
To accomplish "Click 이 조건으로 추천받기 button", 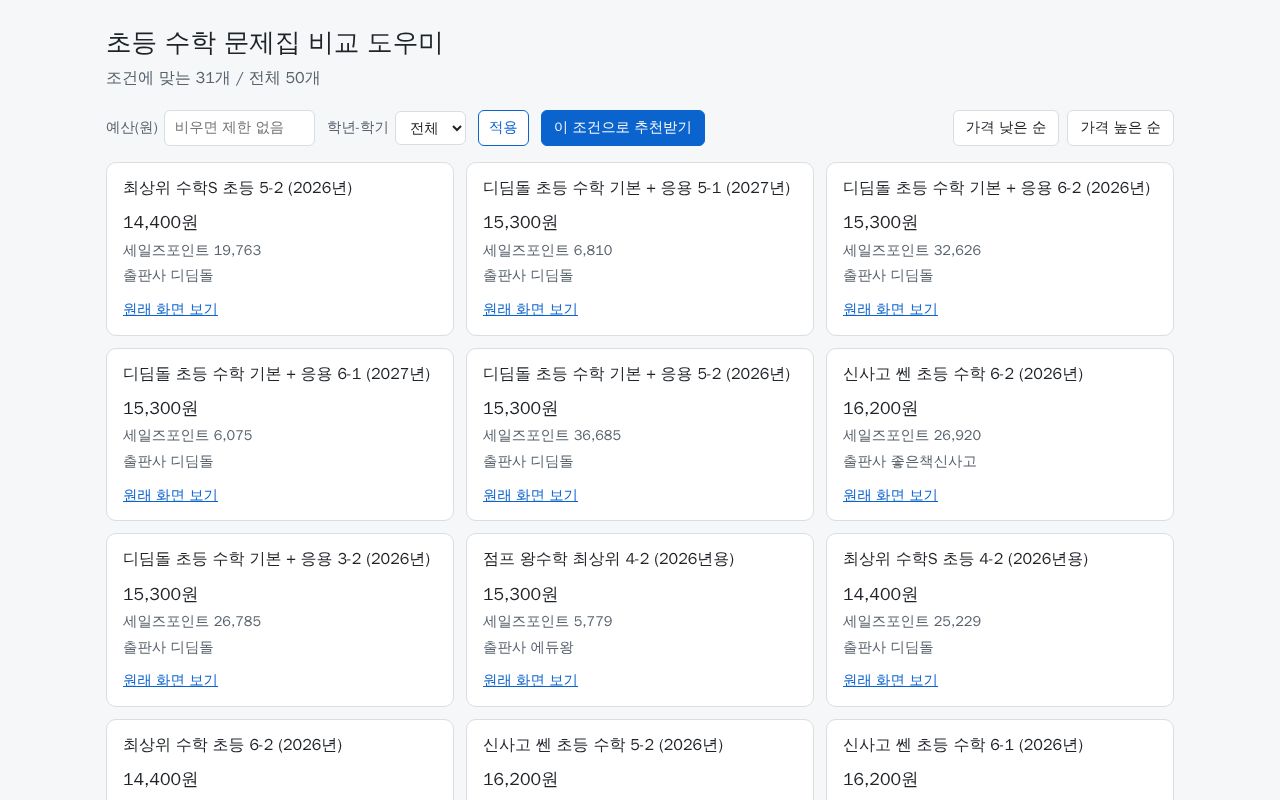I will [x=623, y=128].
